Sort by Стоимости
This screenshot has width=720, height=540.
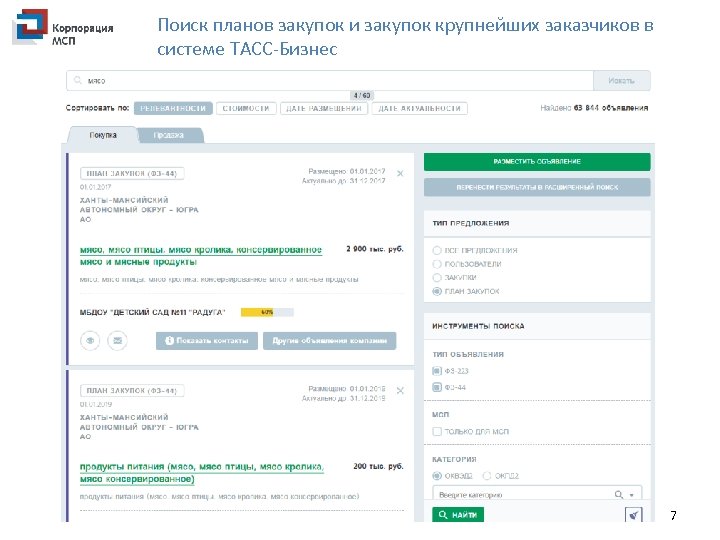(x=246, y=108)
